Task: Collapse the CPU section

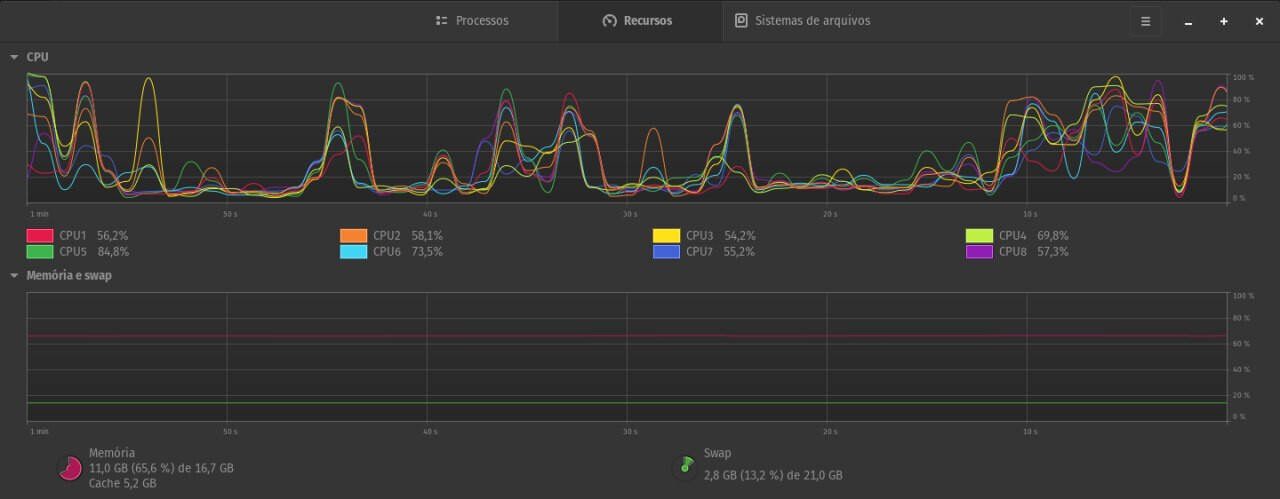Action: (14, 58)
